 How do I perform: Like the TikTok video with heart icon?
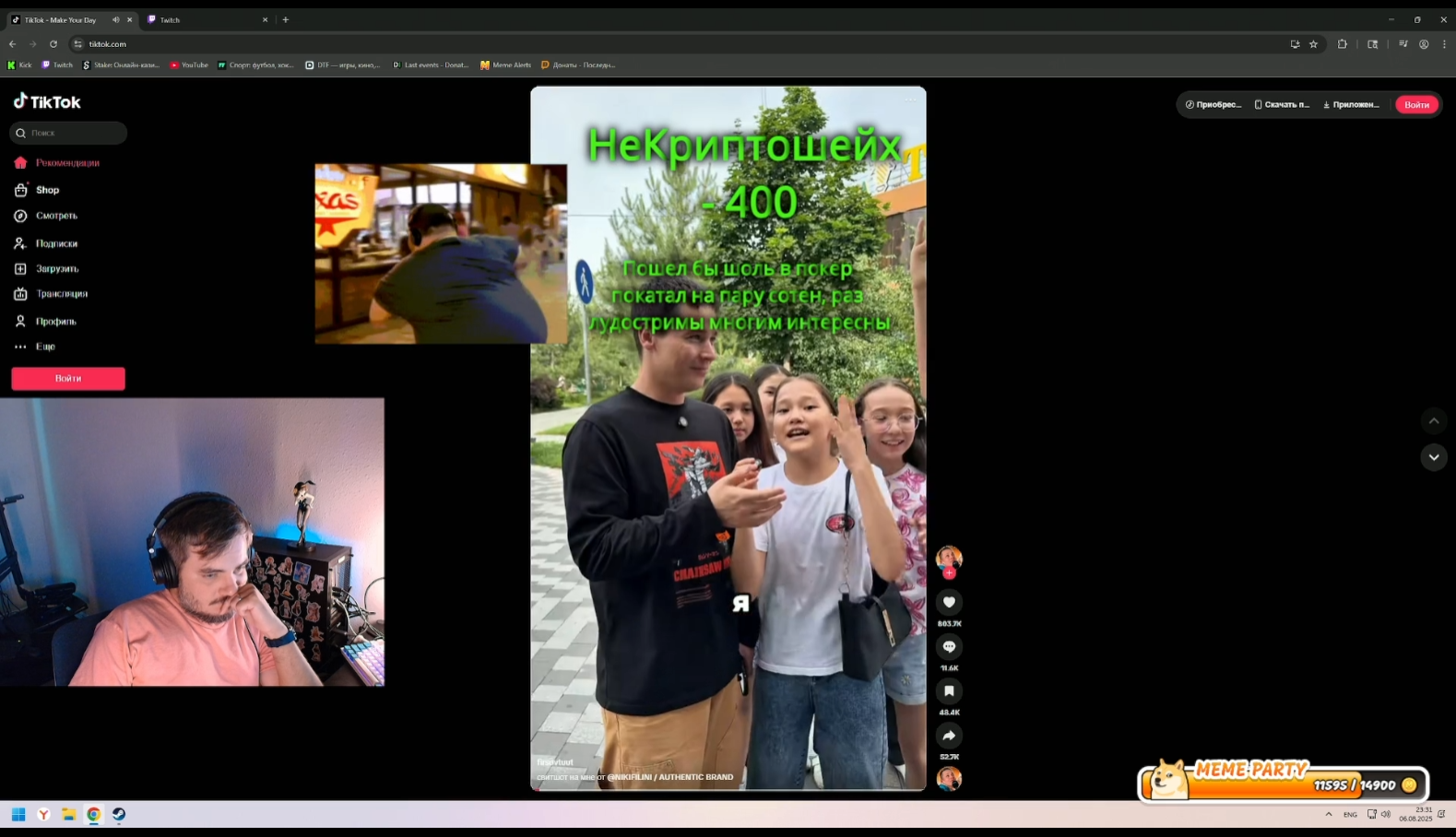pyautogui.click(x=949, y=602)
